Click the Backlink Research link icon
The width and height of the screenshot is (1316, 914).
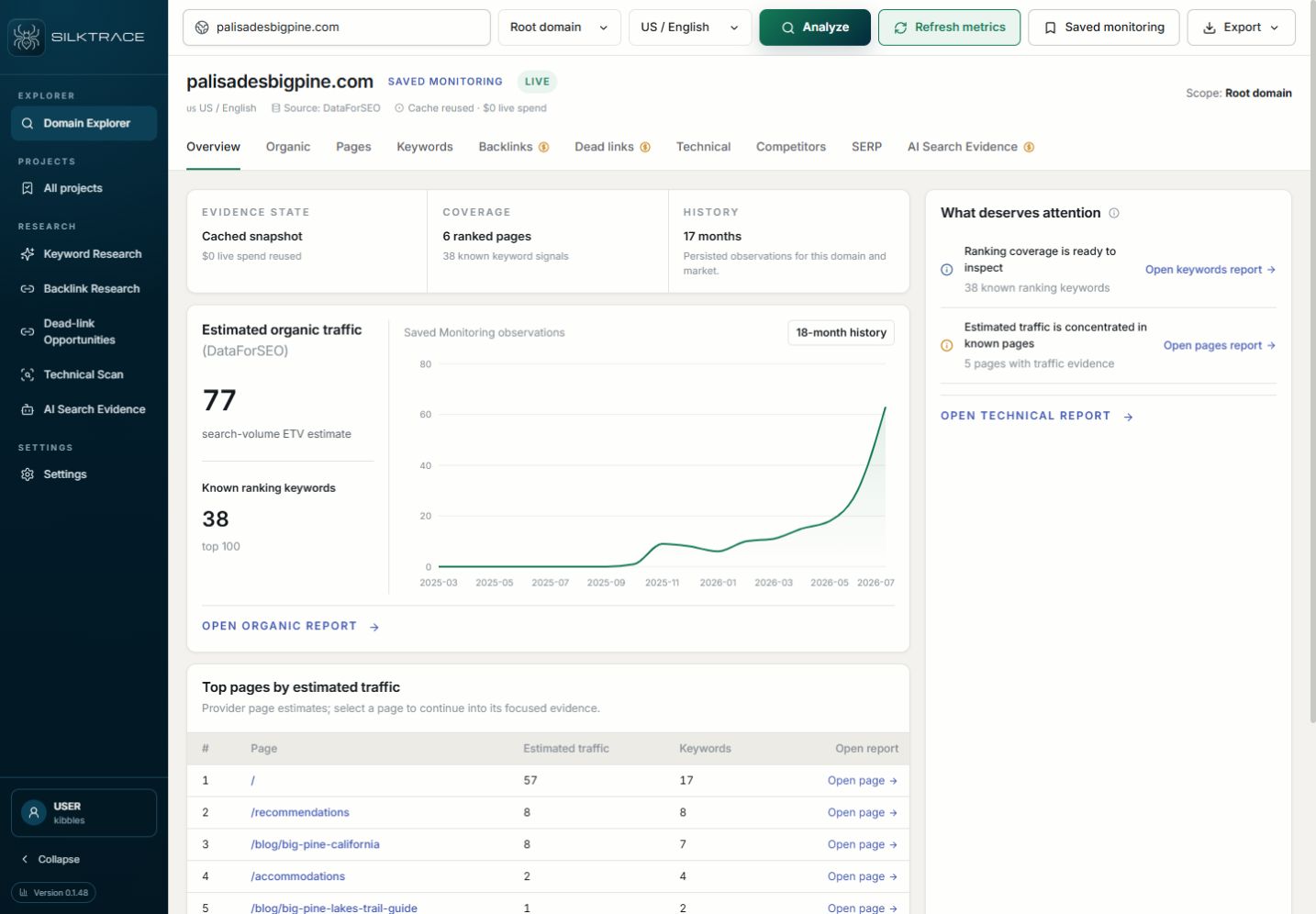pyautogui.click(x=28, y=289)
